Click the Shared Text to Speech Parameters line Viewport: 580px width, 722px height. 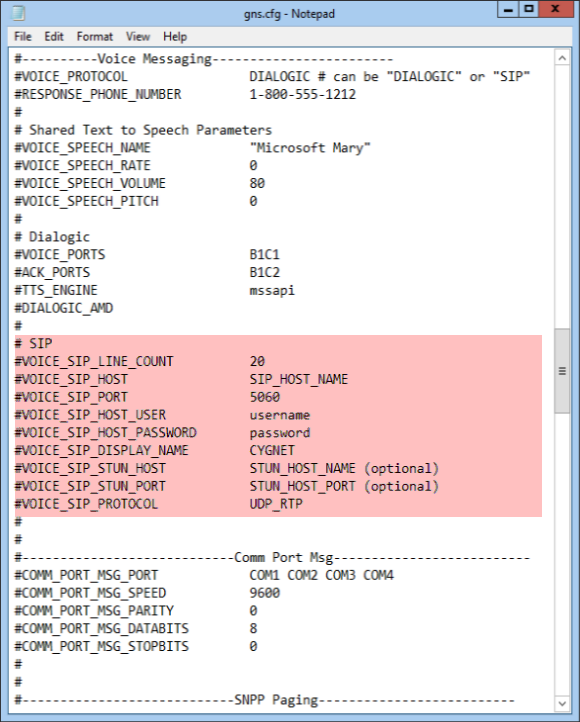(143, 130)
